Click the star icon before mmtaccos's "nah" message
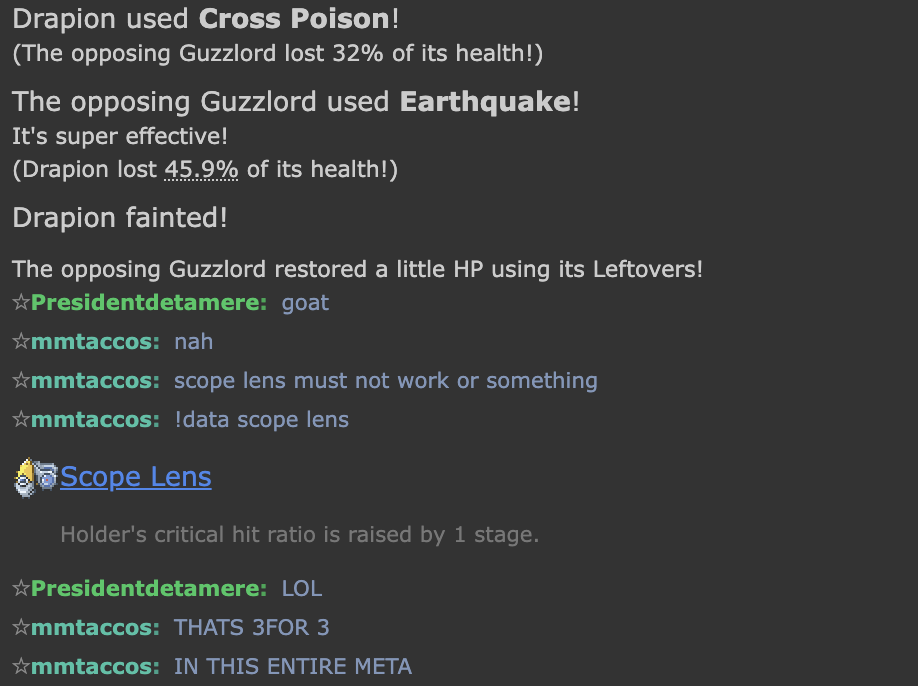 click(21, 342)
